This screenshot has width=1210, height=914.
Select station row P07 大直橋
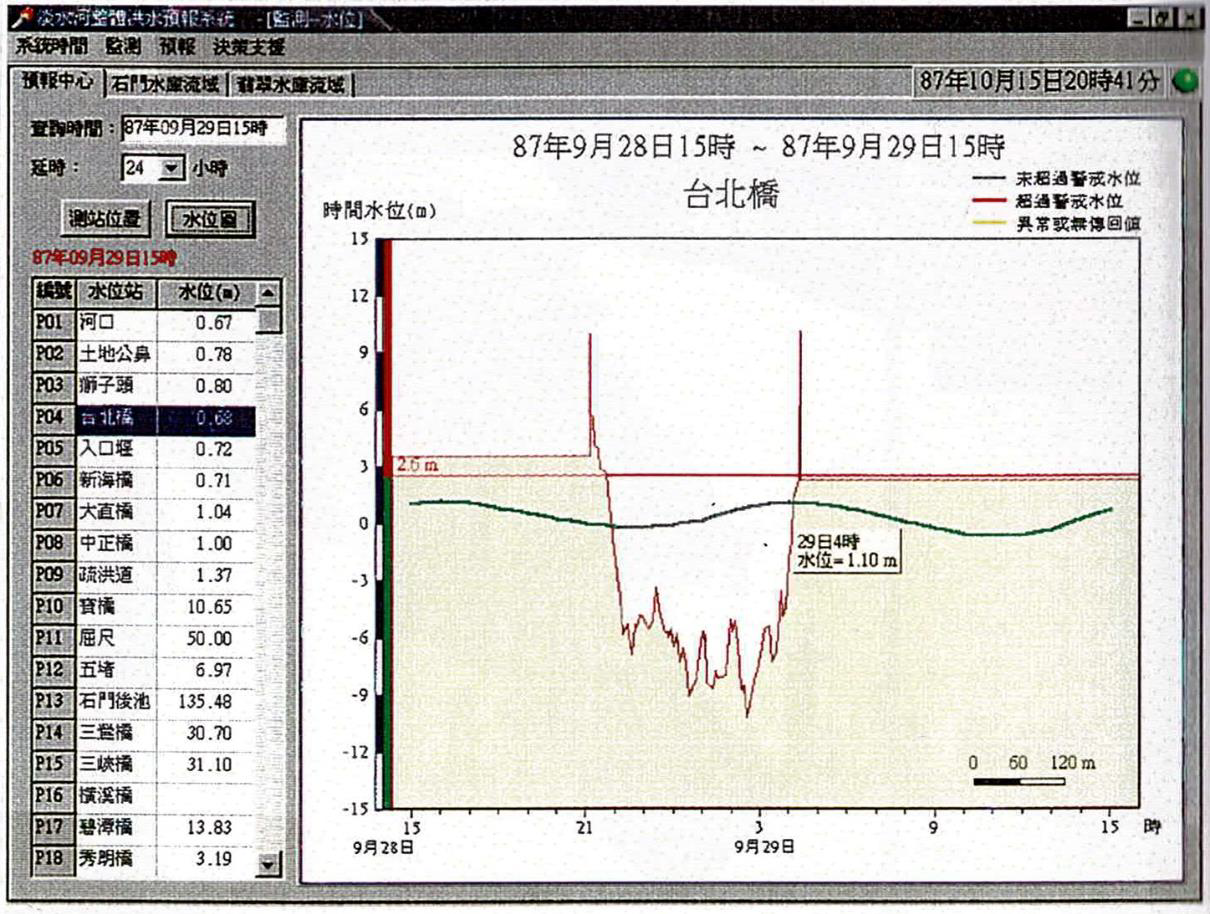[x=143, y=513]
